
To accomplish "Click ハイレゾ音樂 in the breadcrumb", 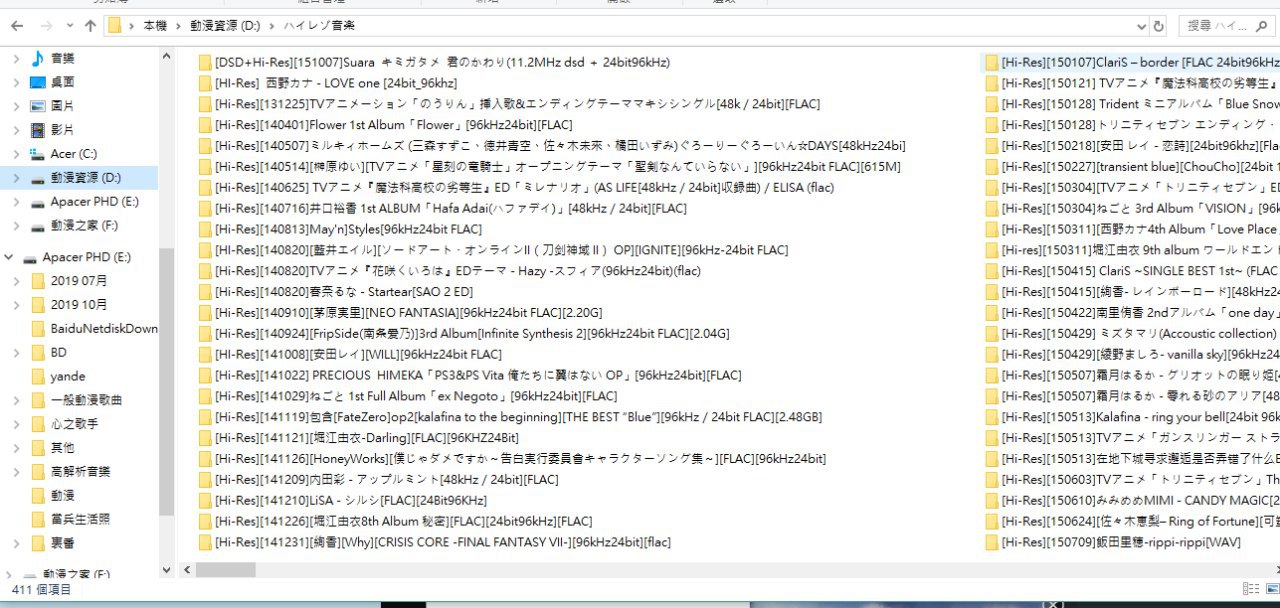I will 320,26.
